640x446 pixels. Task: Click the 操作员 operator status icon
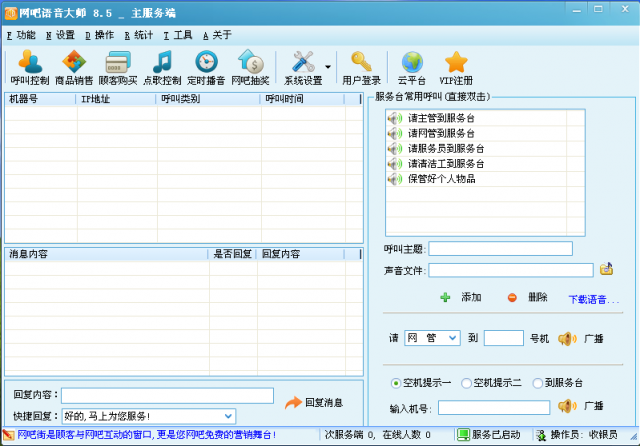tap(541, 435)
